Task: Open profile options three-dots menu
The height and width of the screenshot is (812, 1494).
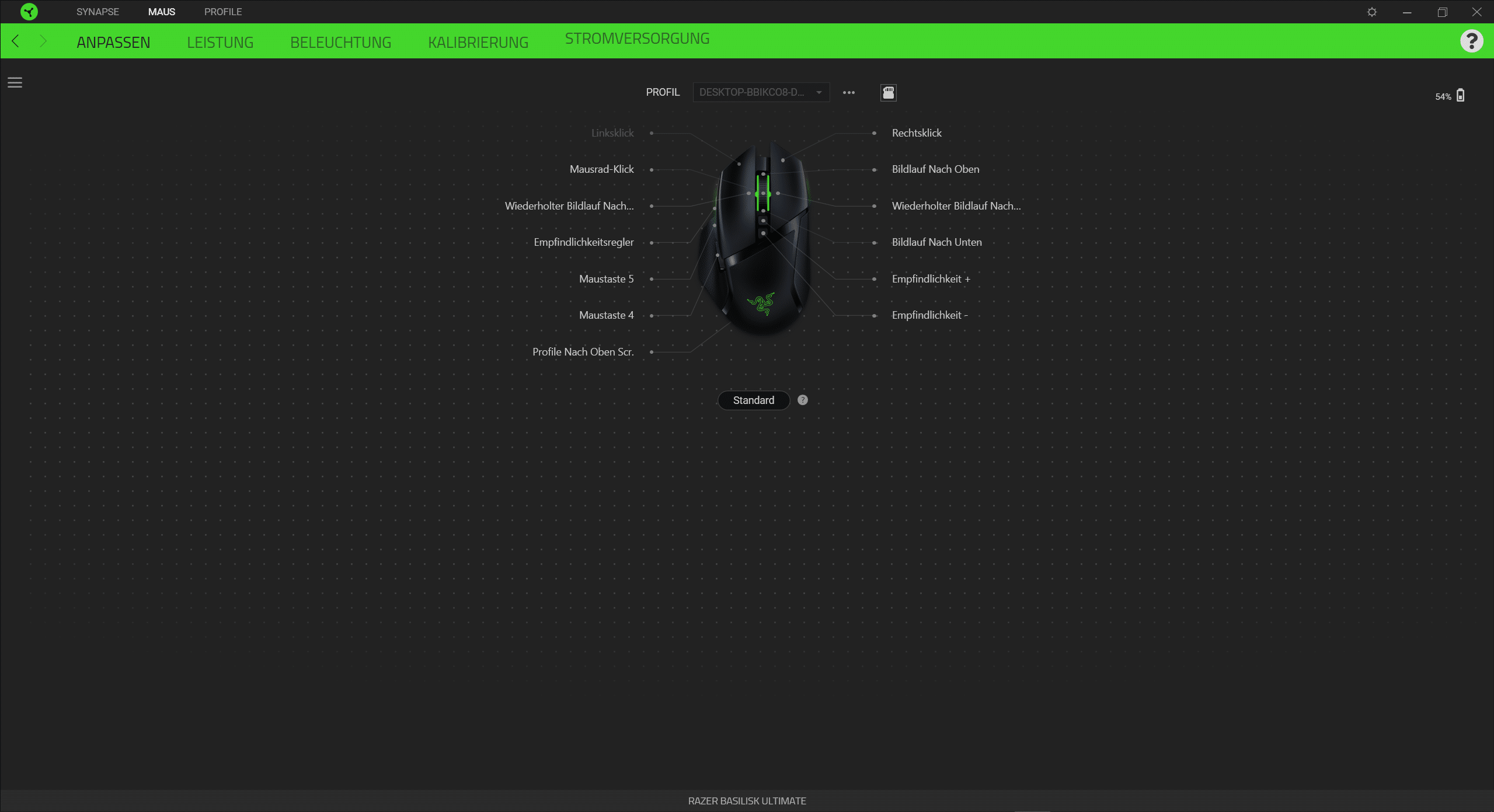Action: [848, 92]
